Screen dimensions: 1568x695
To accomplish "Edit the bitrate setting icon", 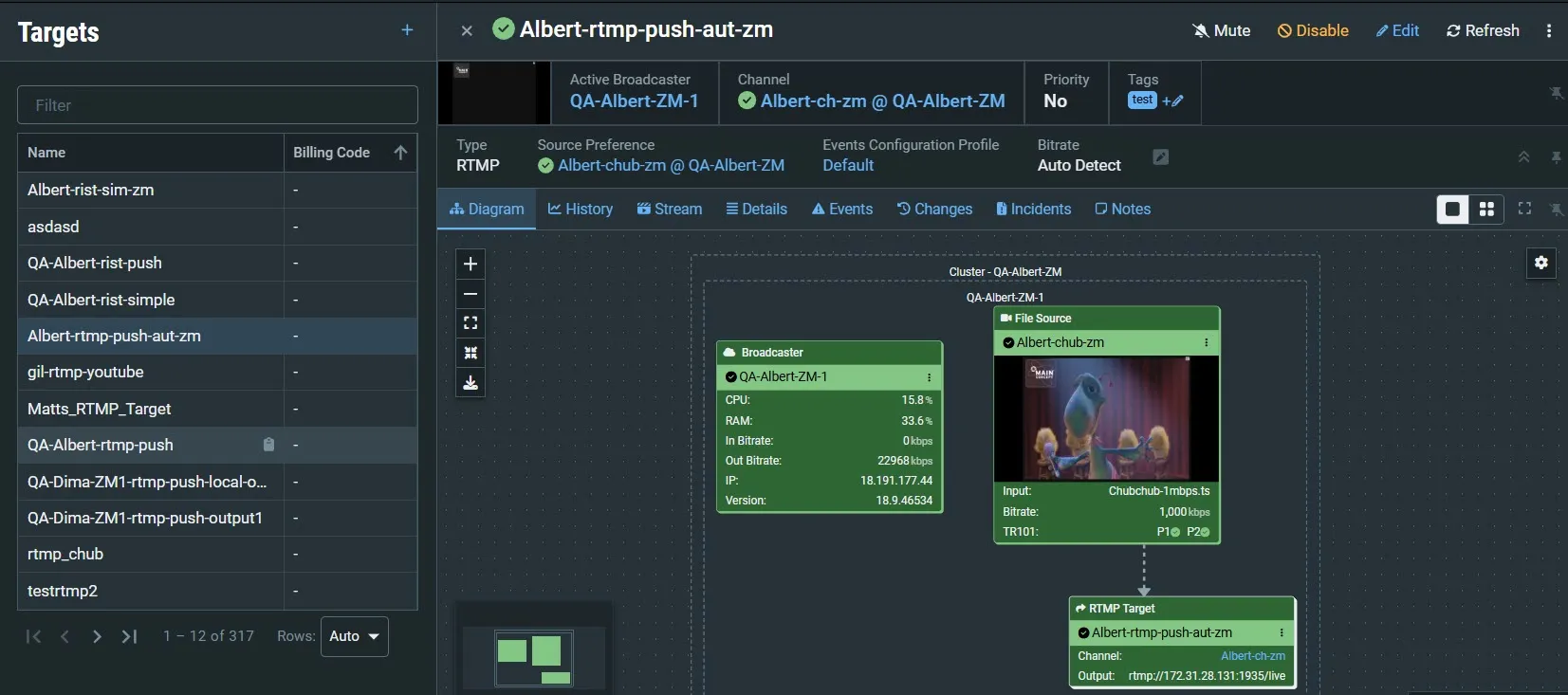I will pos(1160,156).
